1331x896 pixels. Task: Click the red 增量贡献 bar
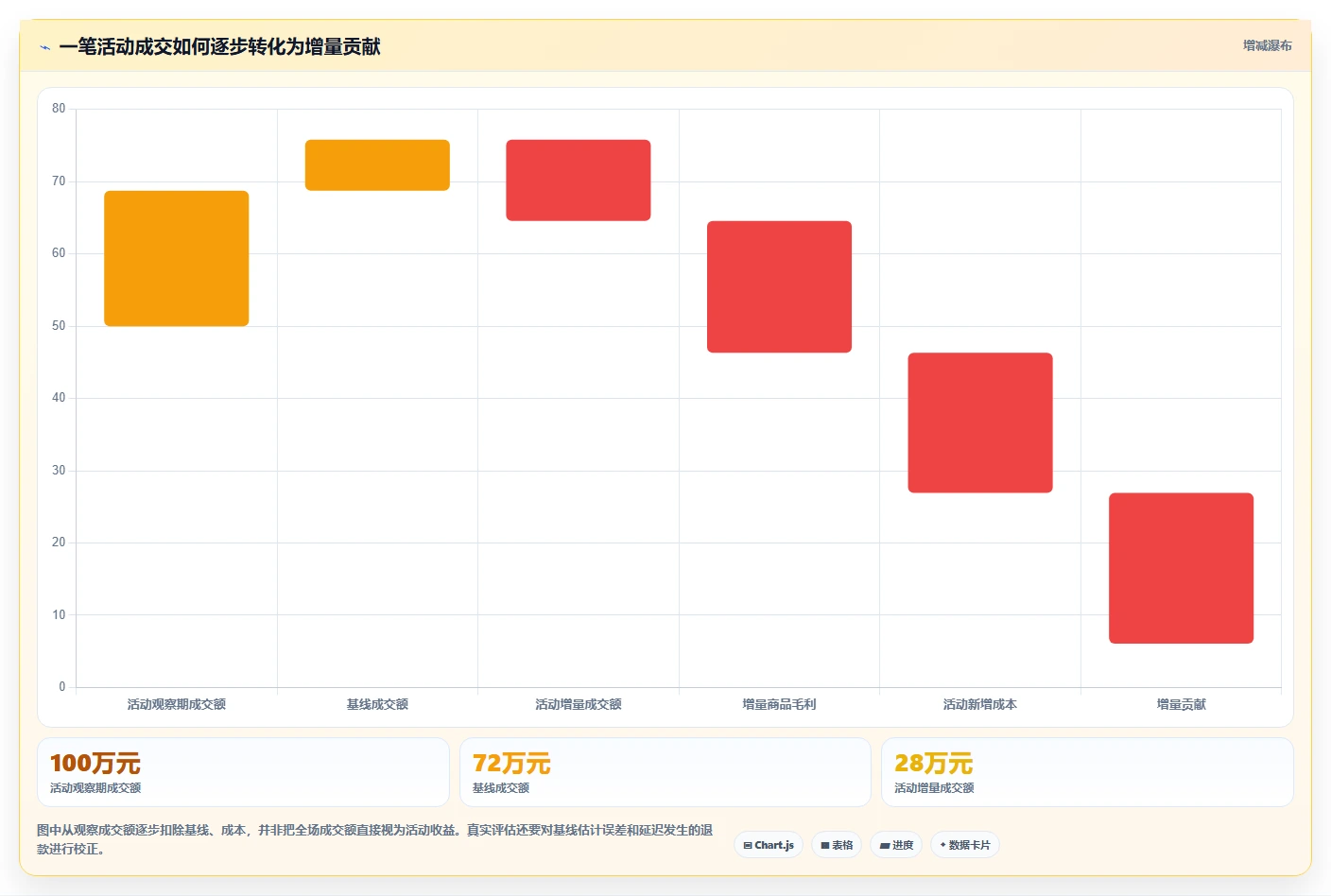1182,568
